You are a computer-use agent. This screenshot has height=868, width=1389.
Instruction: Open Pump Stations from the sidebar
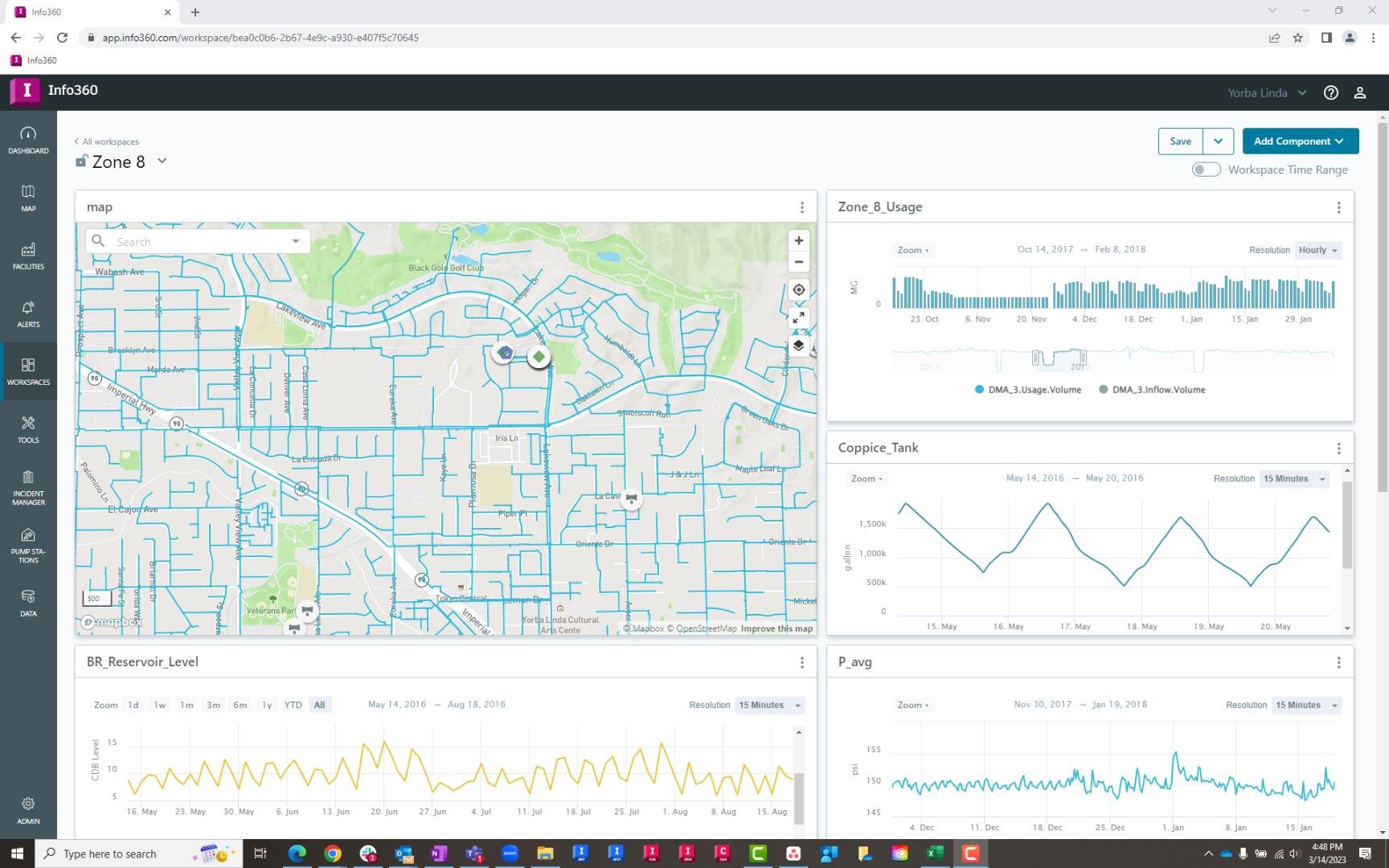pyautogui.click(x=28, y=545)
